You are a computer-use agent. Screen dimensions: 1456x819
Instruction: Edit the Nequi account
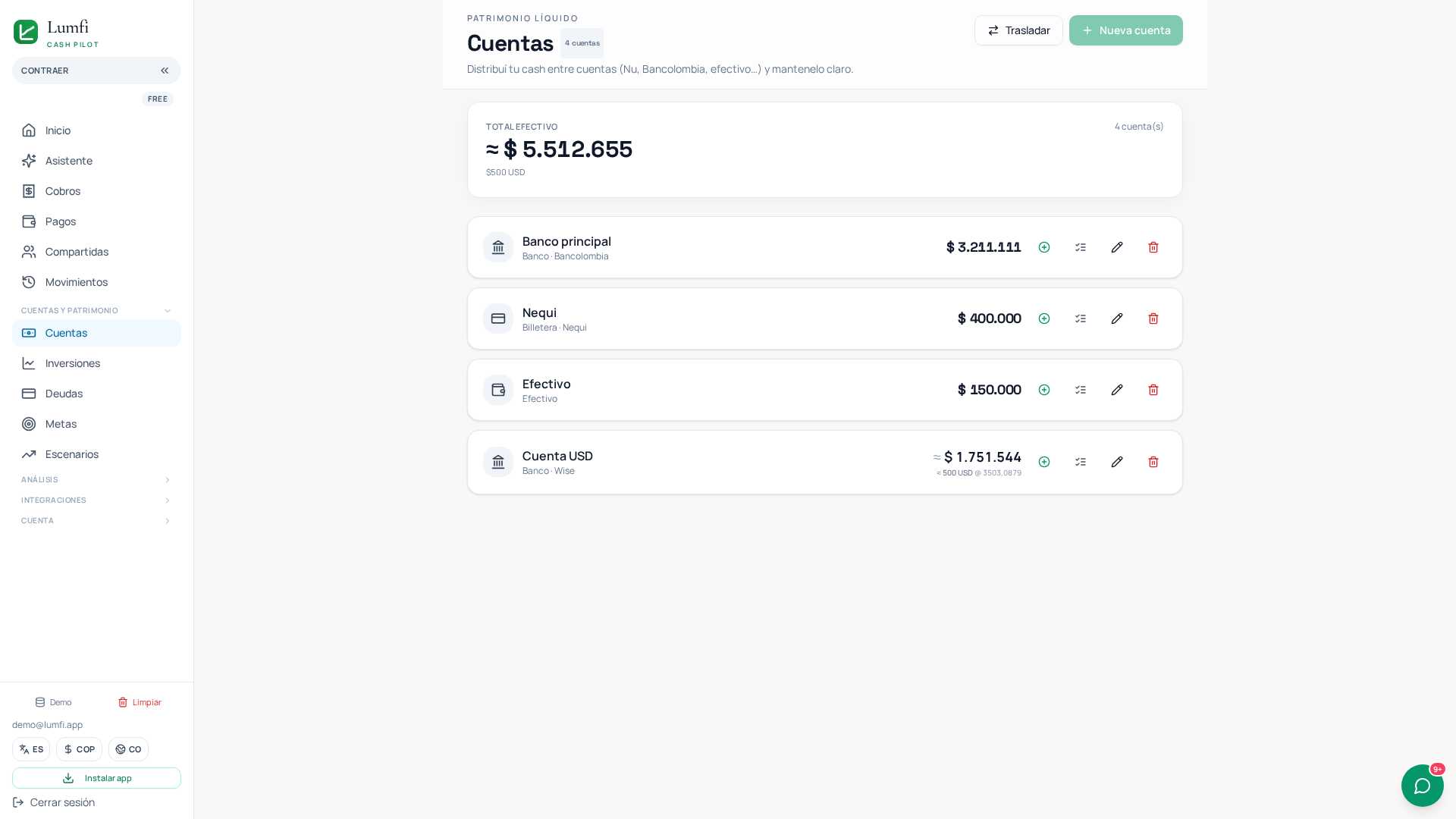pos(1117,318)
